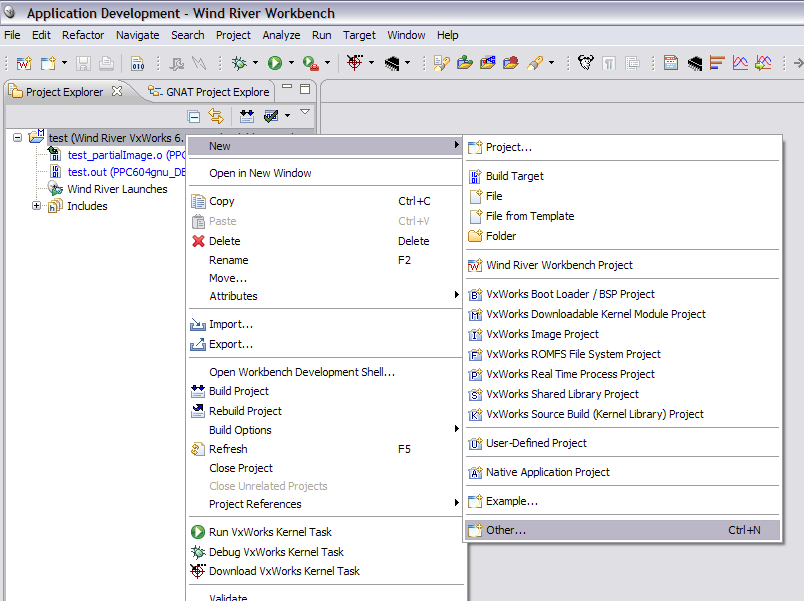Choose Delete in the context menu
804x601 pixels.
[x=326, y=241]
